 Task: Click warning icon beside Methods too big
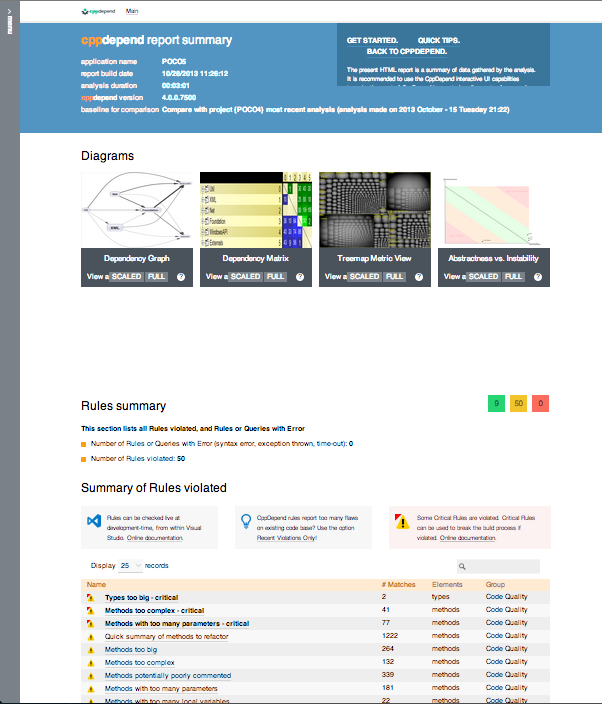point(91,650)
